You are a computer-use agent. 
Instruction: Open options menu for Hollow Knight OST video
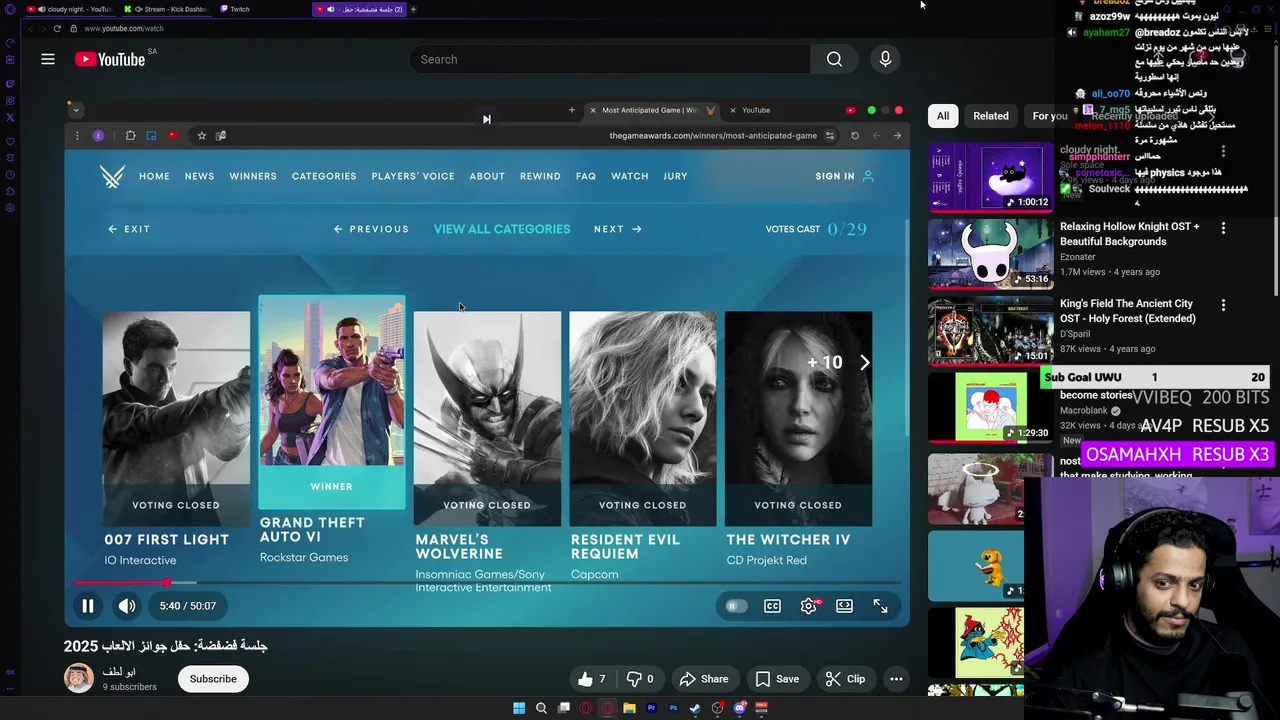tap(1223, 228)
